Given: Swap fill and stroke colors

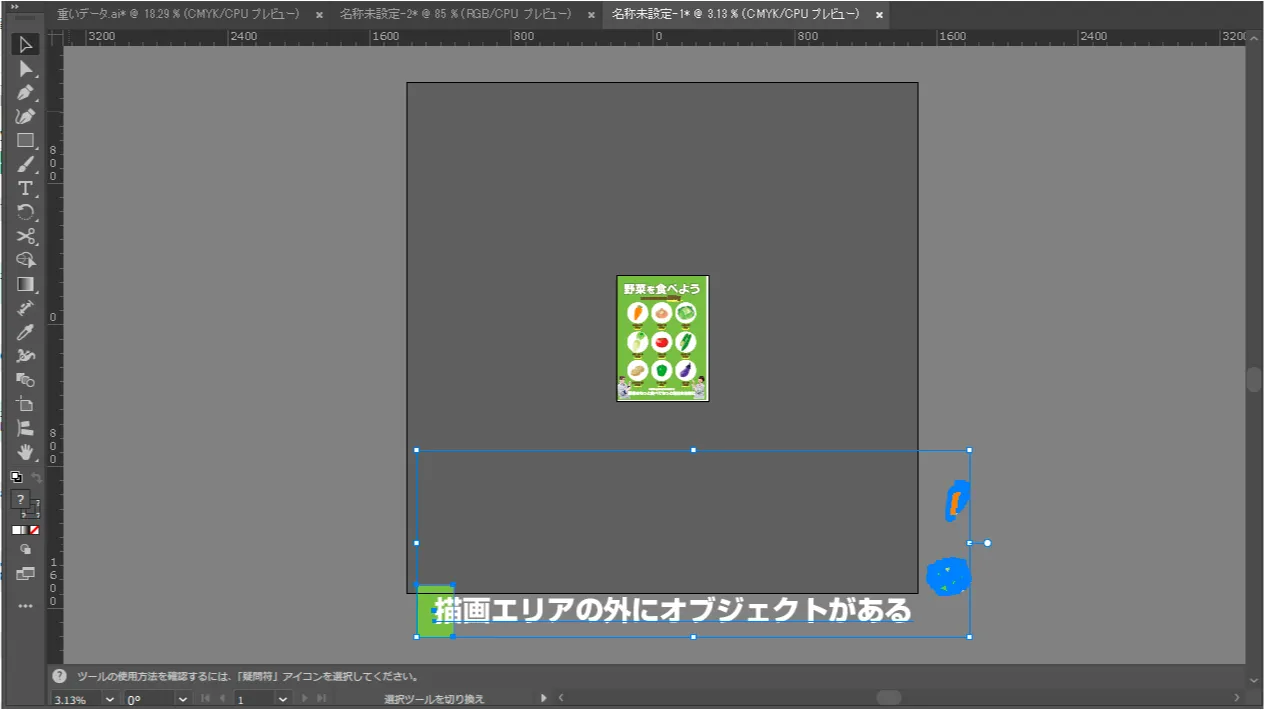Looking at the screenshot, I should (36, 478).
